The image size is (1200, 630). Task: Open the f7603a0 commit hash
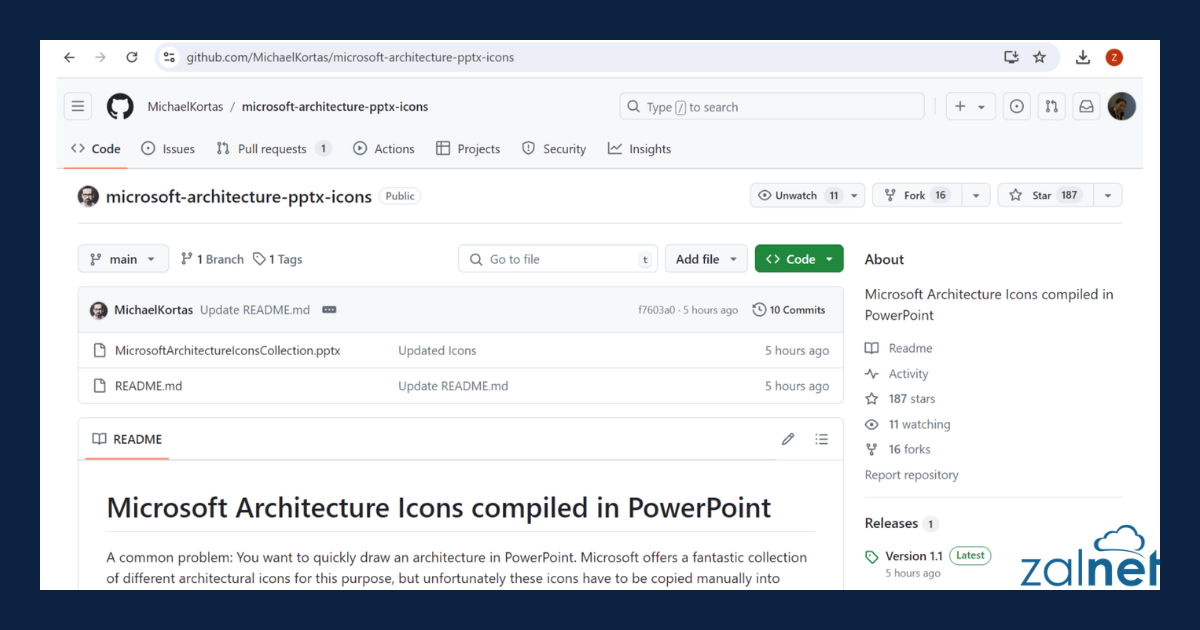point(656,310)
